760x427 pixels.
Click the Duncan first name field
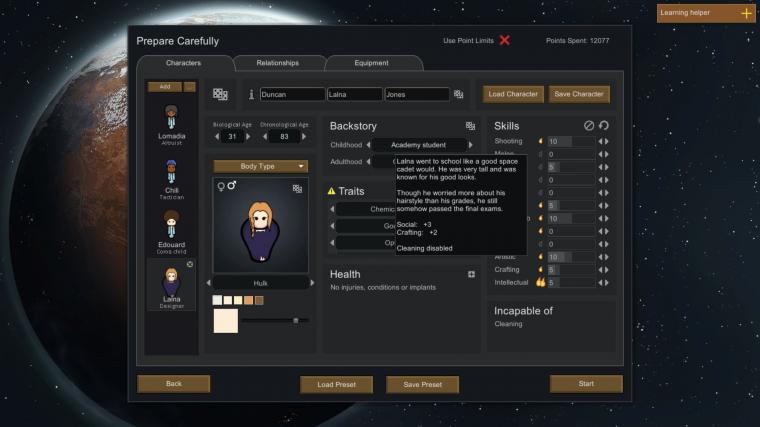pyautogui.click(x=292, y=95)
